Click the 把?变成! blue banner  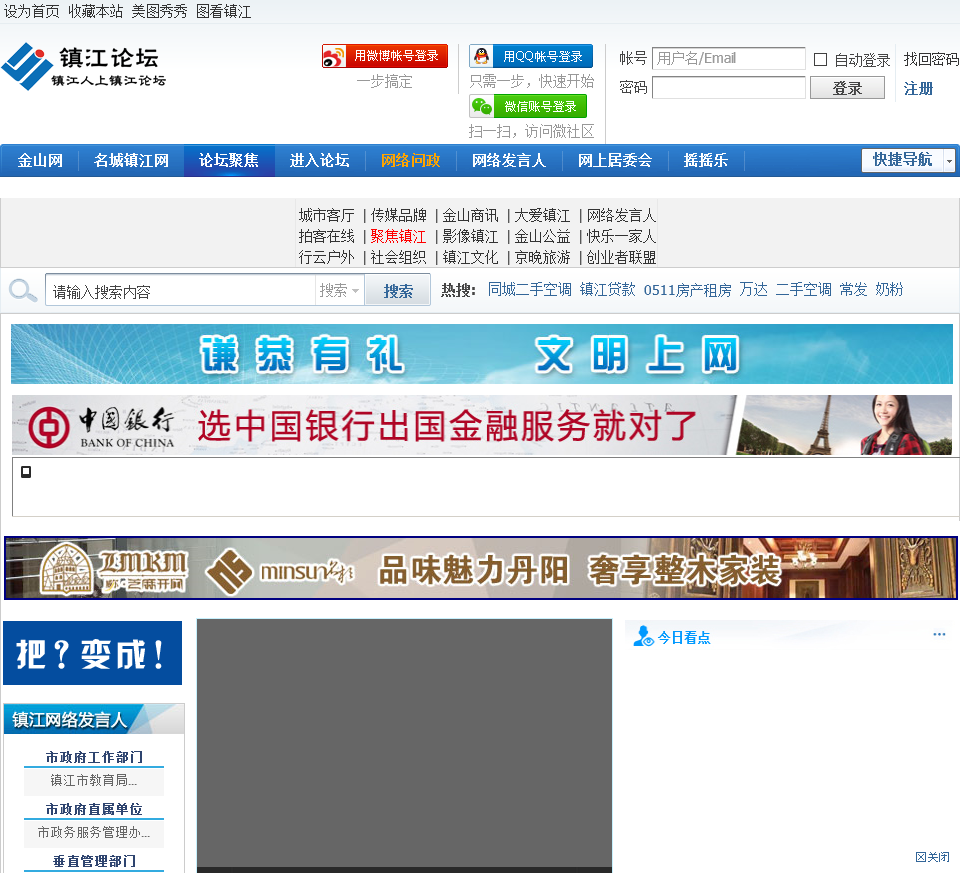(x=92, y=653)
